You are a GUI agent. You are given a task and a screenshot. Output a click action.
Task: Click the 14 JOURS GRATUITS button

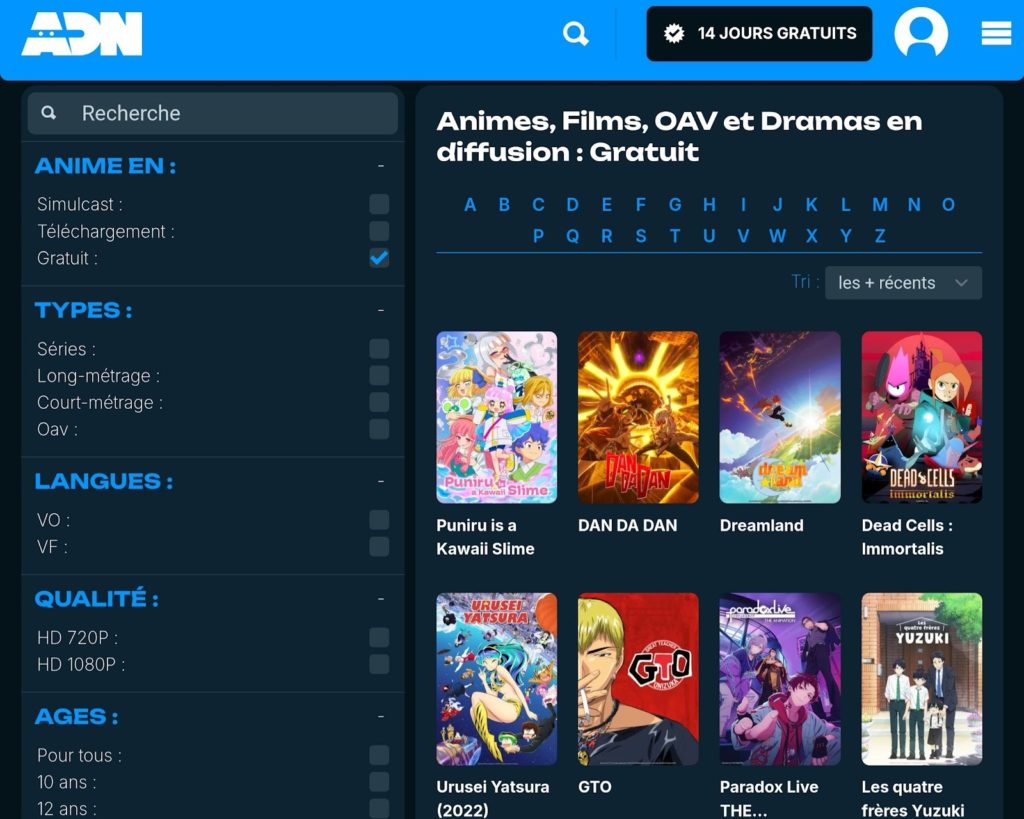[759, 34]
